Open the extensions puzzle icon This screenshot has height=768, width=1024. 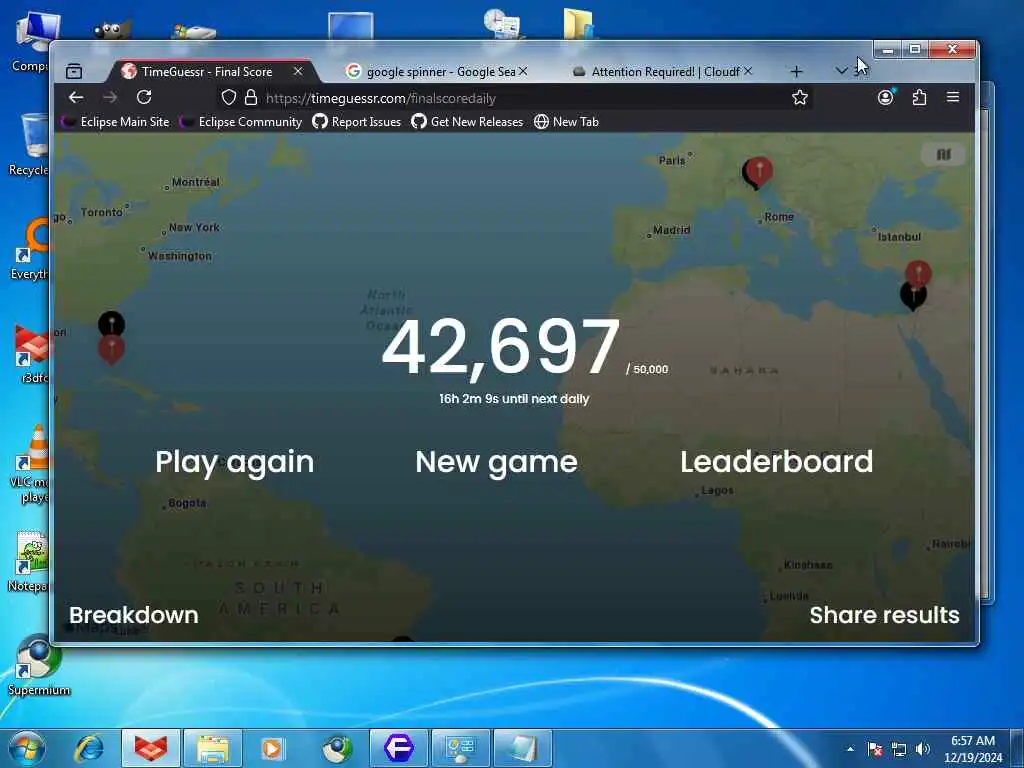[920, 97]
